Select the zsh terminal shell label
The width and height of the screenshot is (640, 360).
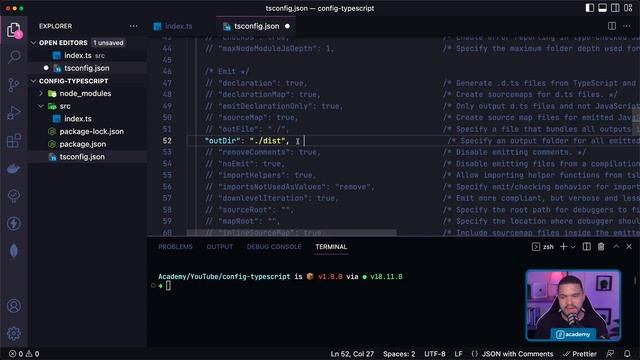click(543, 247)
